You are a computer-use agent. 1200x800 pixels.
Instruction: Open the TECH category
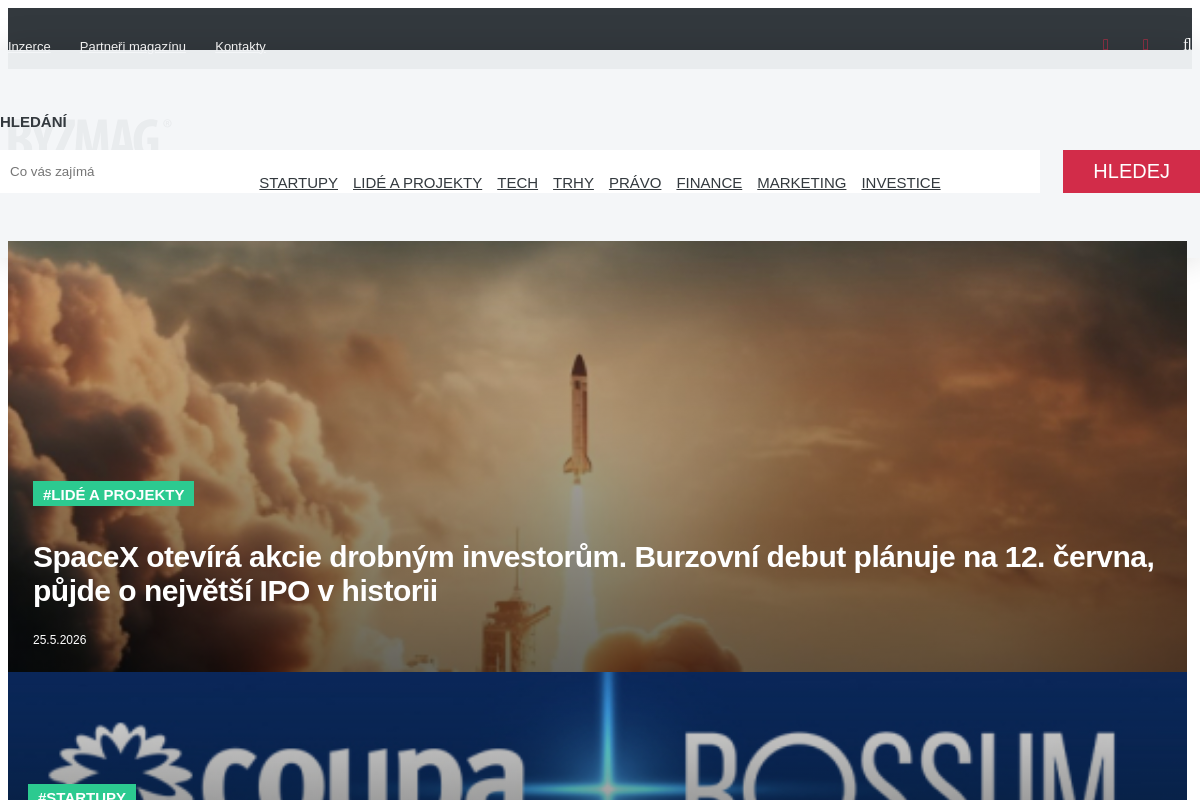pyautogui.click(x=517, y=182)
